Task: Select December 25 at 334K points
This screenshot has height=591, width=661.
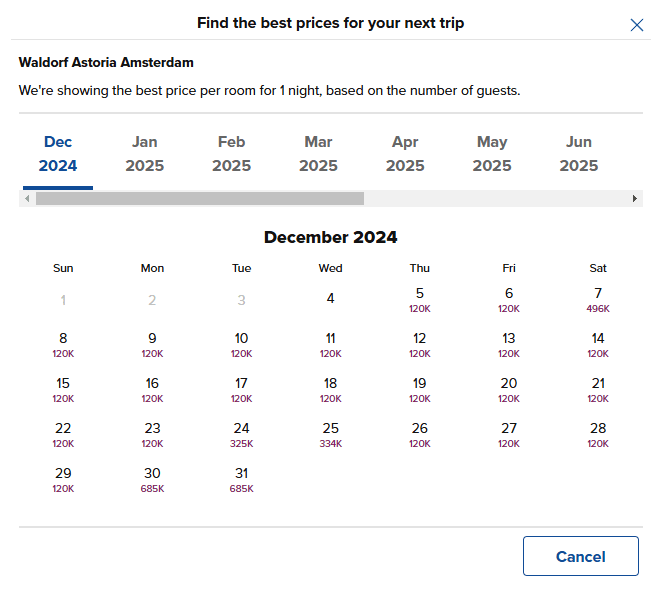Action: (x=331, y=434)
